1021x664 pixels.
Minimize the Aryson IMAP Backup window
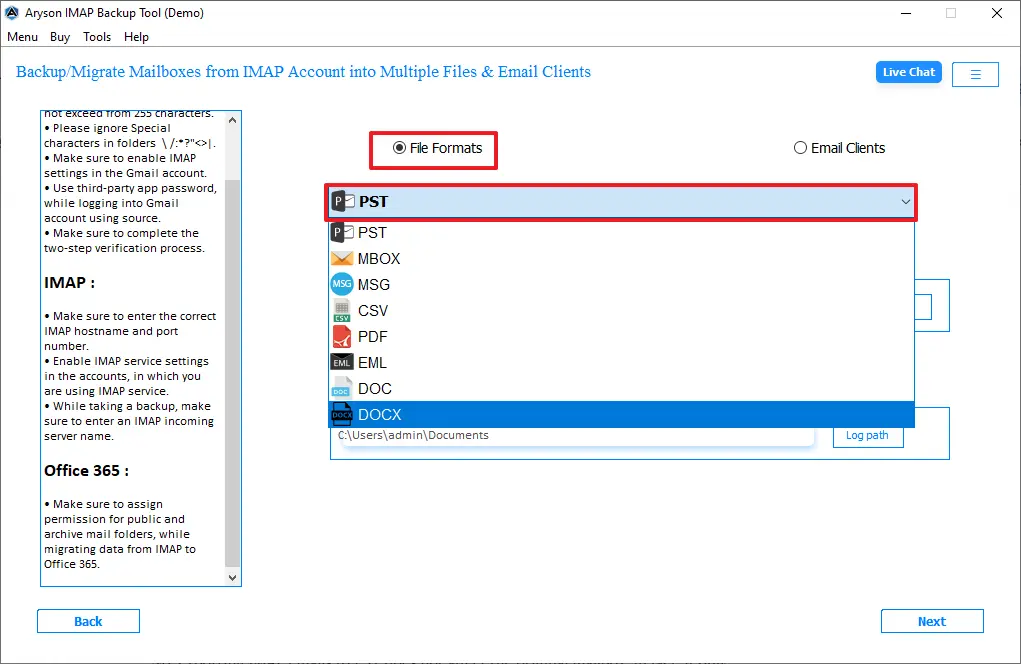906,13
